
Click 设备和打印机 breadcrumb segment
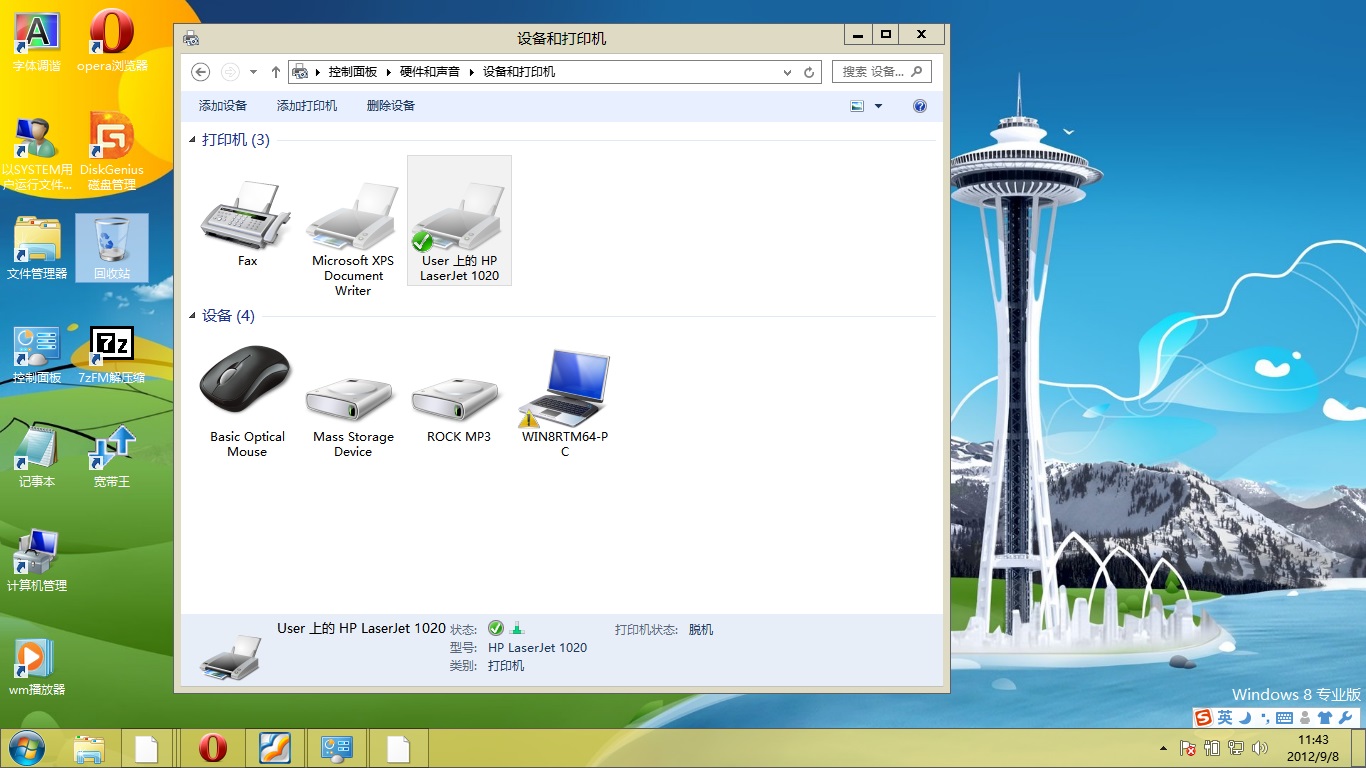coord(519,72)
